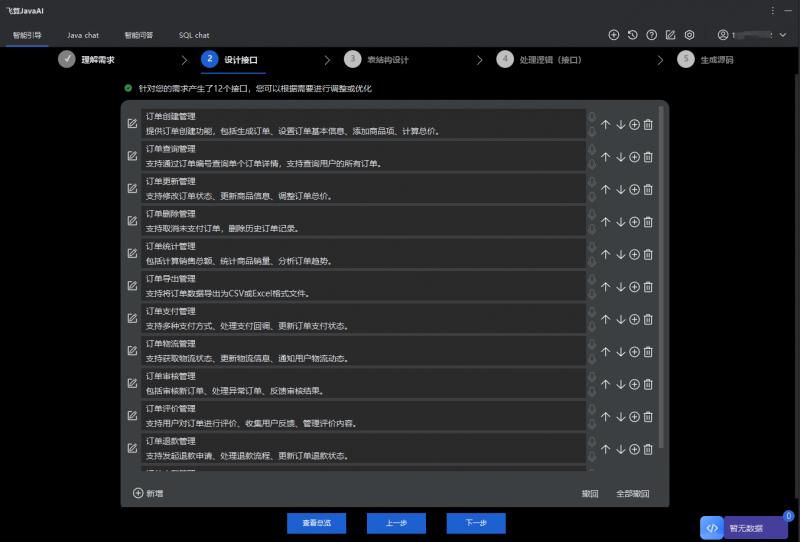
Task: Click the microphone icon in 订单导出管理 row
Action: point(592,281)
